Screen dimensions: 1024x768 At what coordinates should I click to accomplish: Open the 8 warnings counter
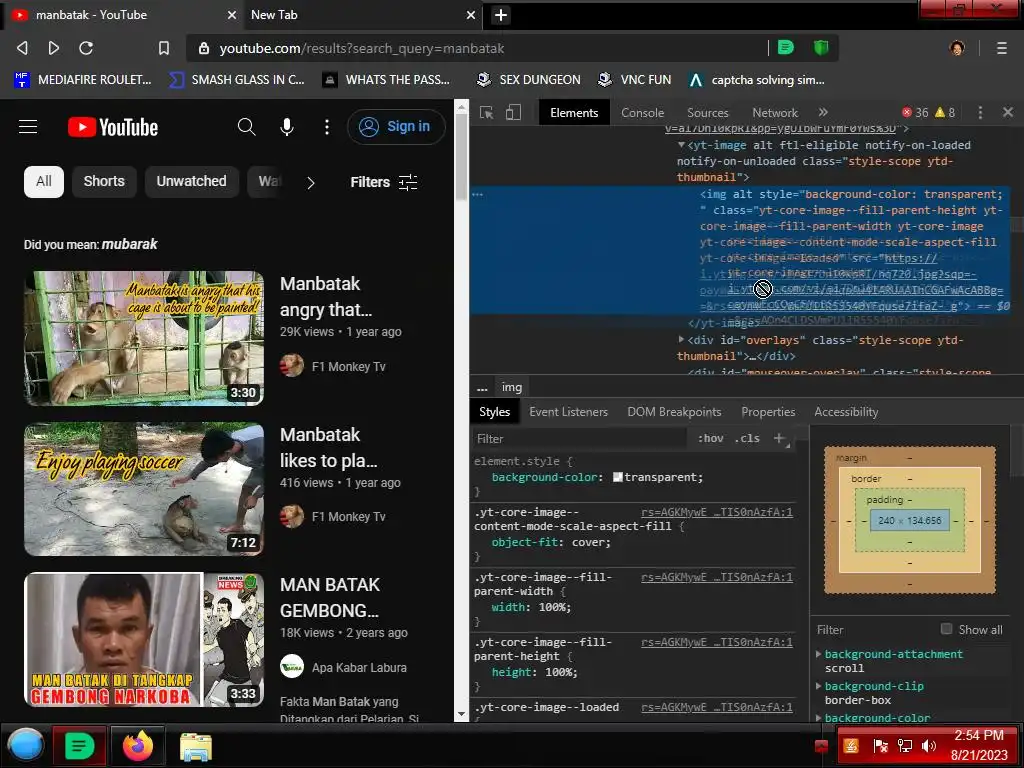[x=945, y=112]
